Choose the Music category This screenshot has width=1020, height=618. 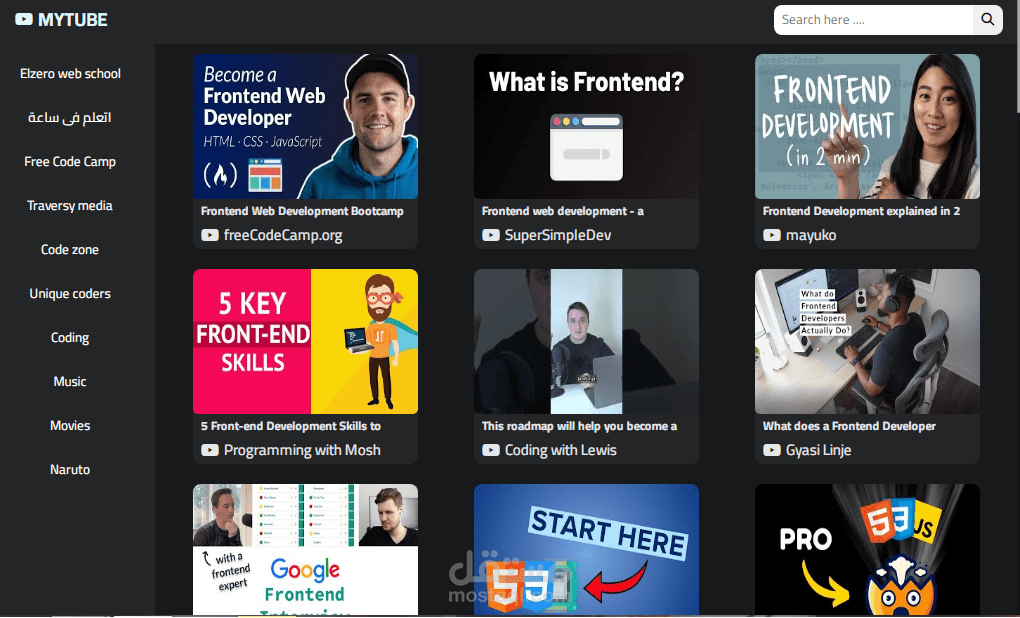[70, 381]
